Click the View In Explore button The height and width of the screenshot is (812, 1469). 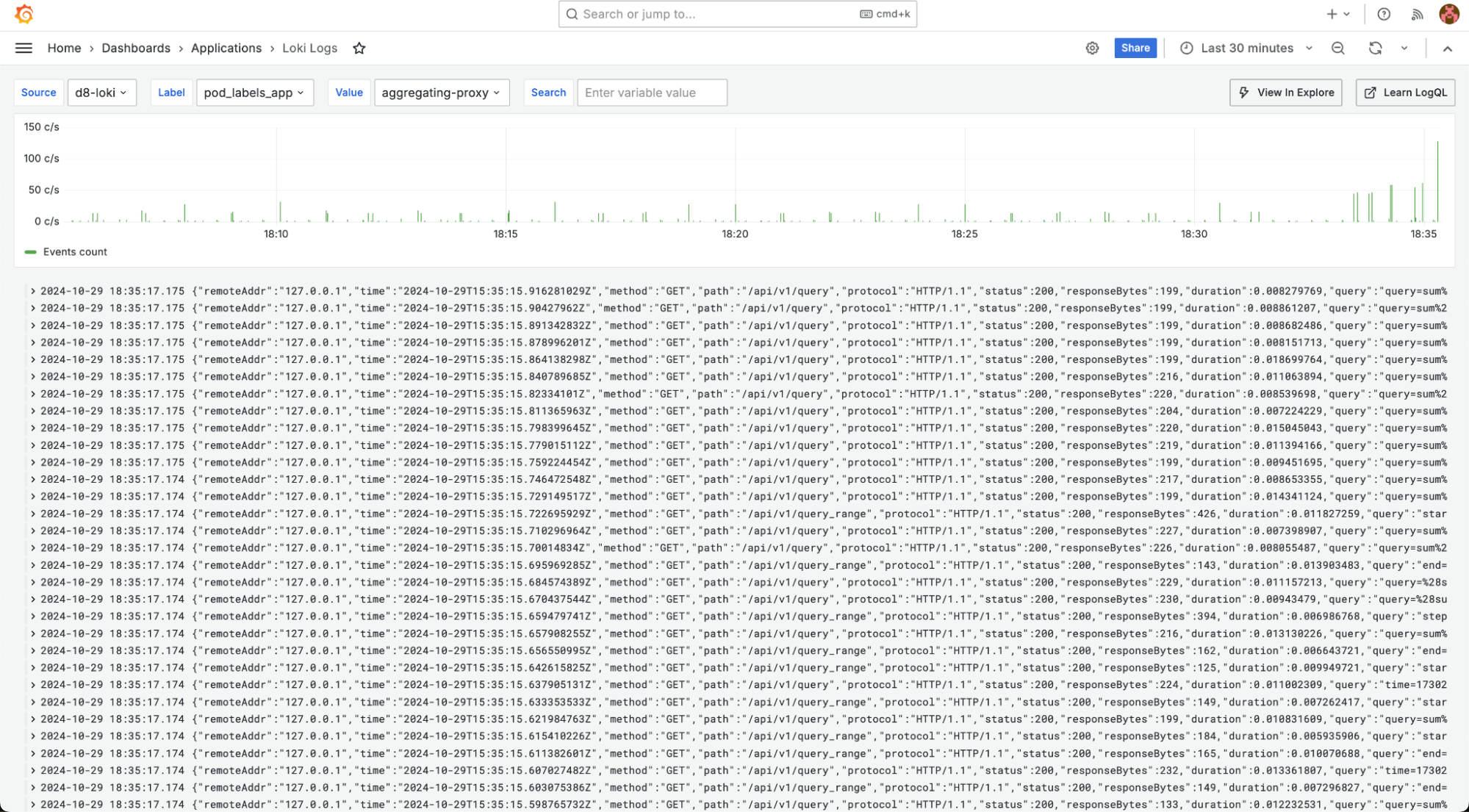click(x=1286, y=93)
